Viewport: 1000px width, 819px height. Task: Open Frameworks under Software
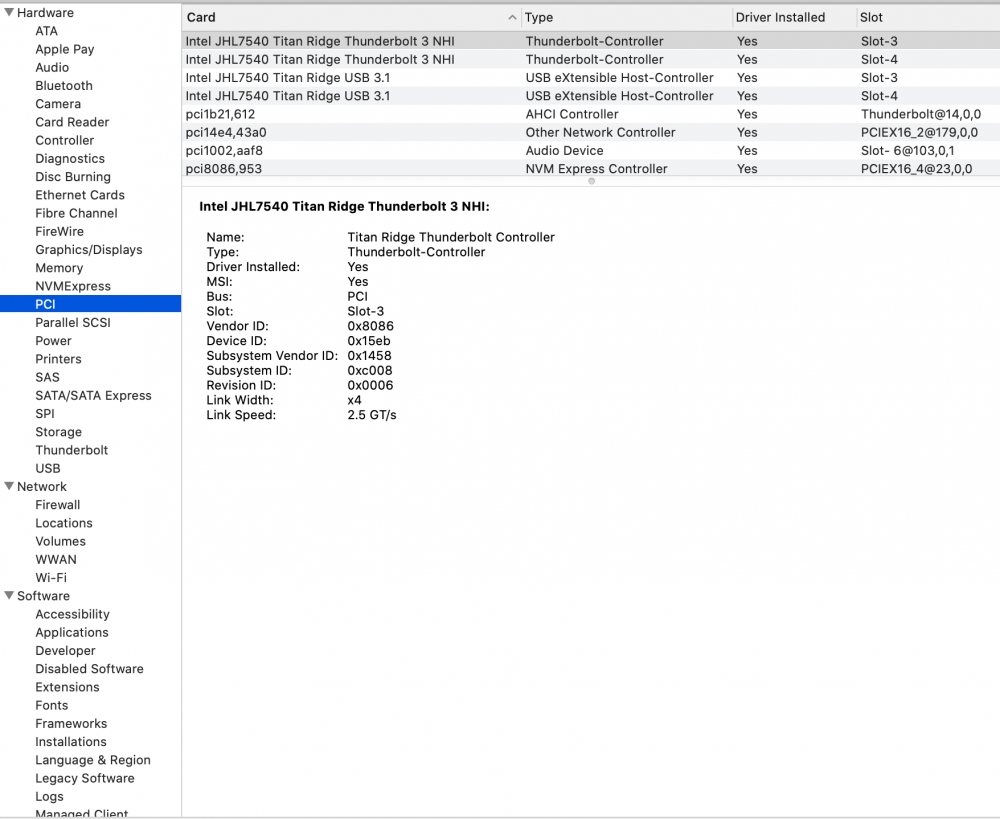71,723
